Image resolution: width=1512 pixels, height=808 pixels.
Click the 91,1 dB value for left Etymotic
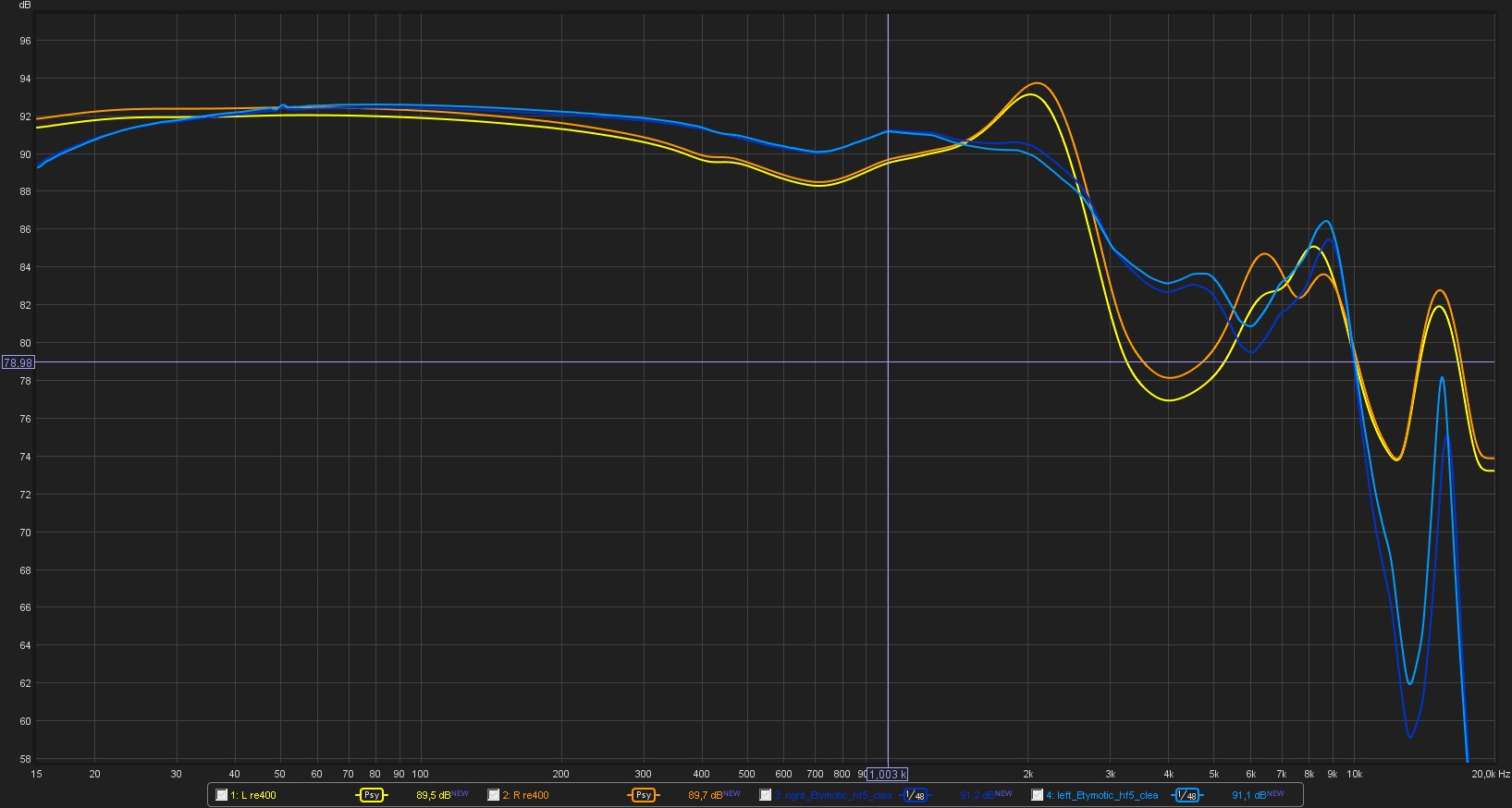coord(1248,795)
